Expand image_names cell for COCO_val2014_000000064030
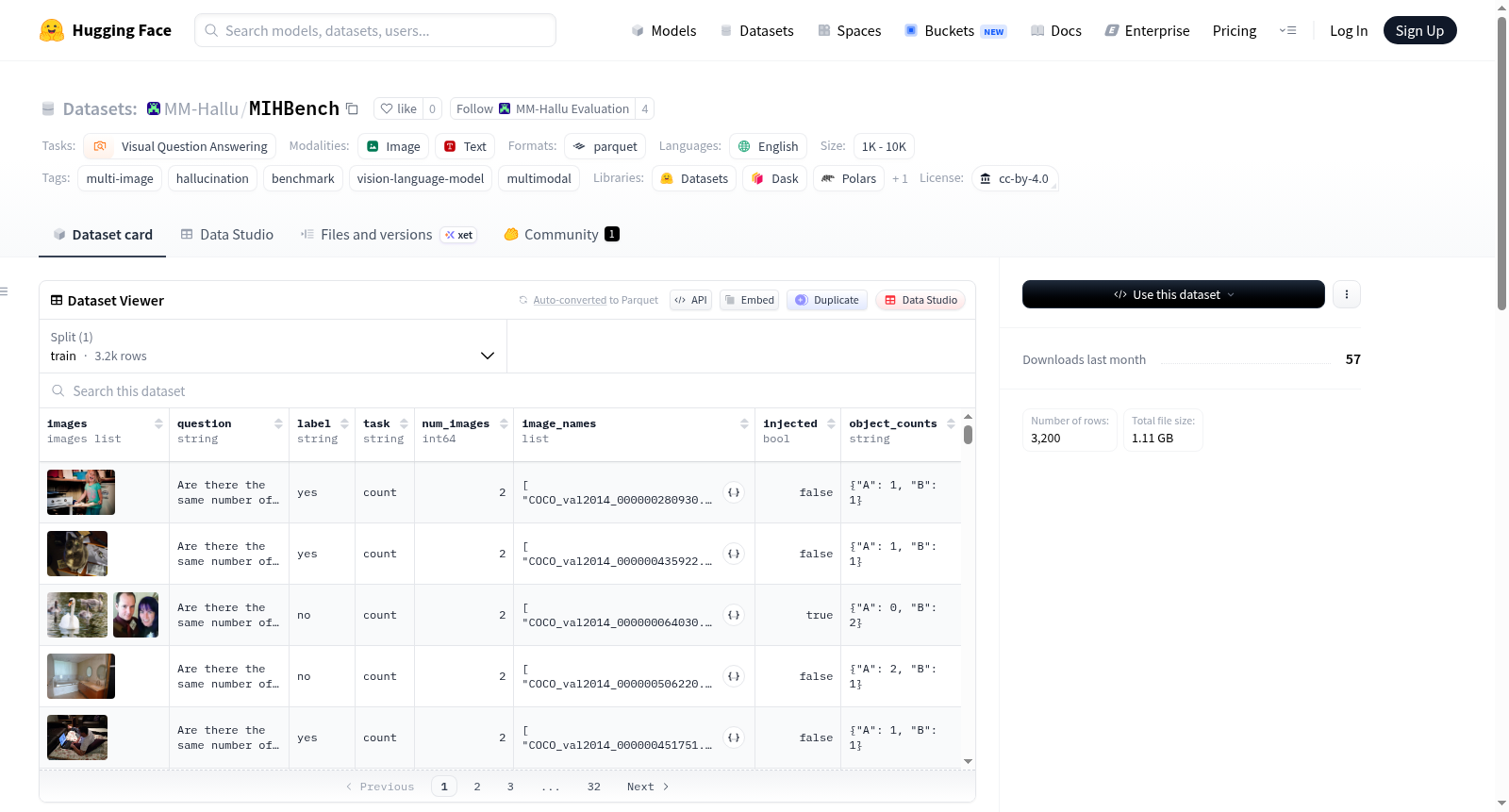Viewport: 1509px width, 812px height. pyautogui.click(x=734, y=615)
